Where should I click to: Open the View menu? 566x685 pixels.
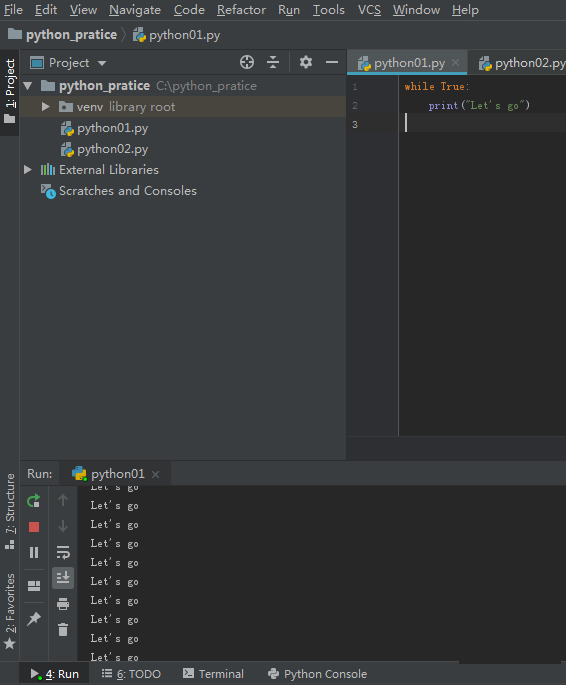click(83, 10)
